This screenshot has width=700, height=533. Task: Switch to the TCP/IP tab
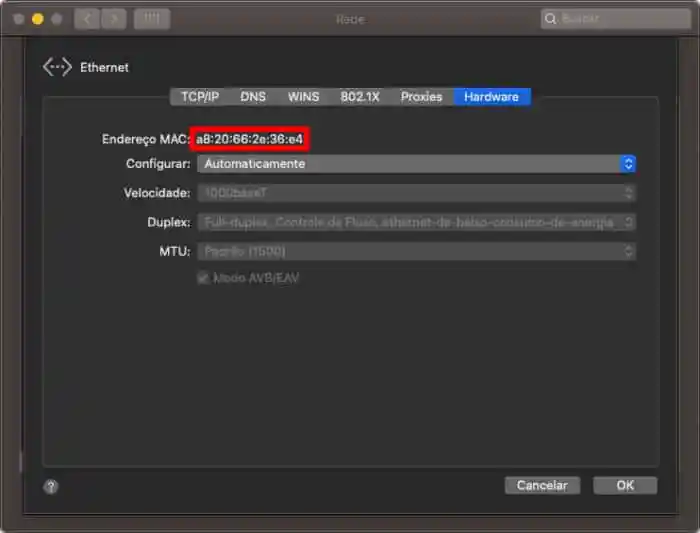[x=200, y=96]
